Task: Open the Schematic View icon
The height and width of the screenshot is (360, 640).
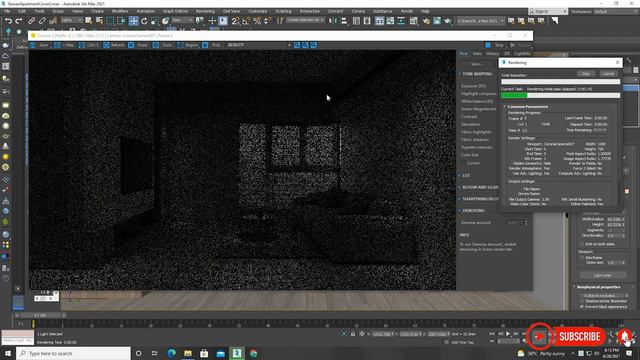Action: [x=401, y=20]
